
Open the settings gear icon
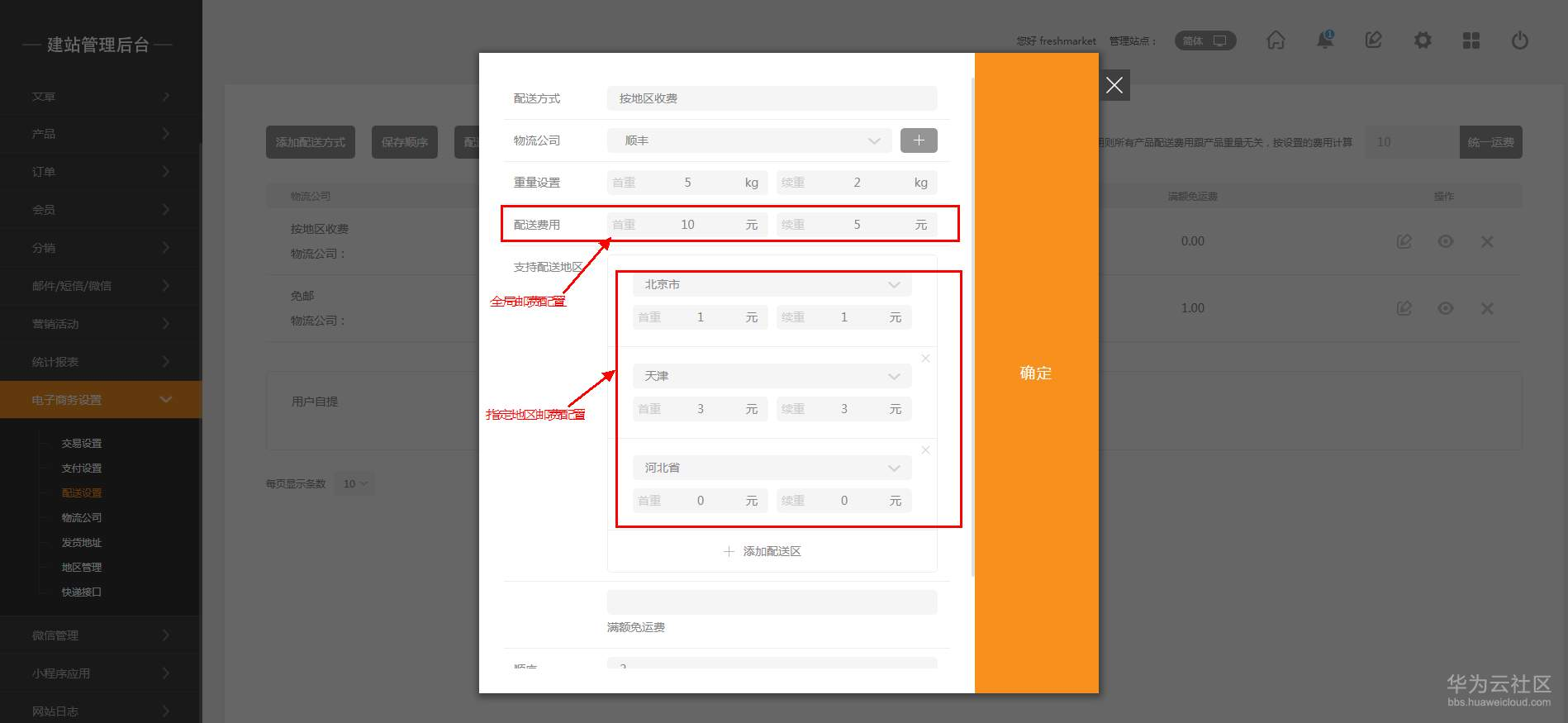click(x=1423, y=40)
